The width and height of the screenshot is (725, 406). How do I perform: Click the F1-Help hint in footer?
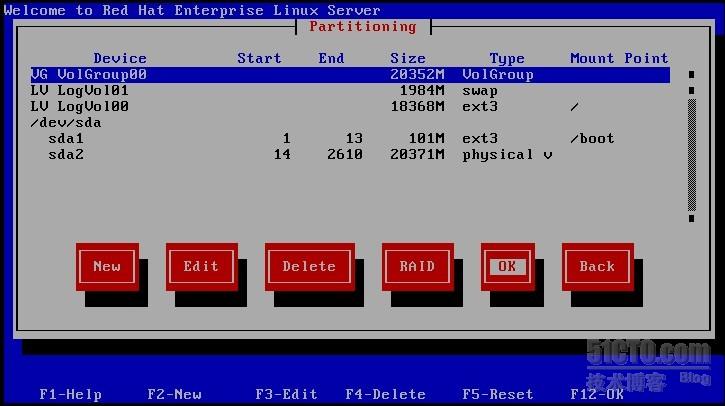pos(70,394)
